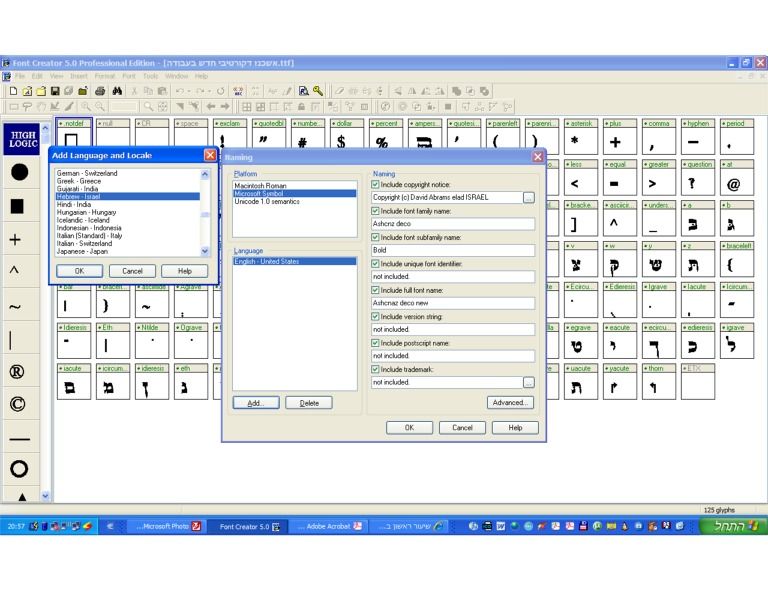Open the Window menu
The width and height of the screenshot is (768, 591).
click(x=177, y=76)
